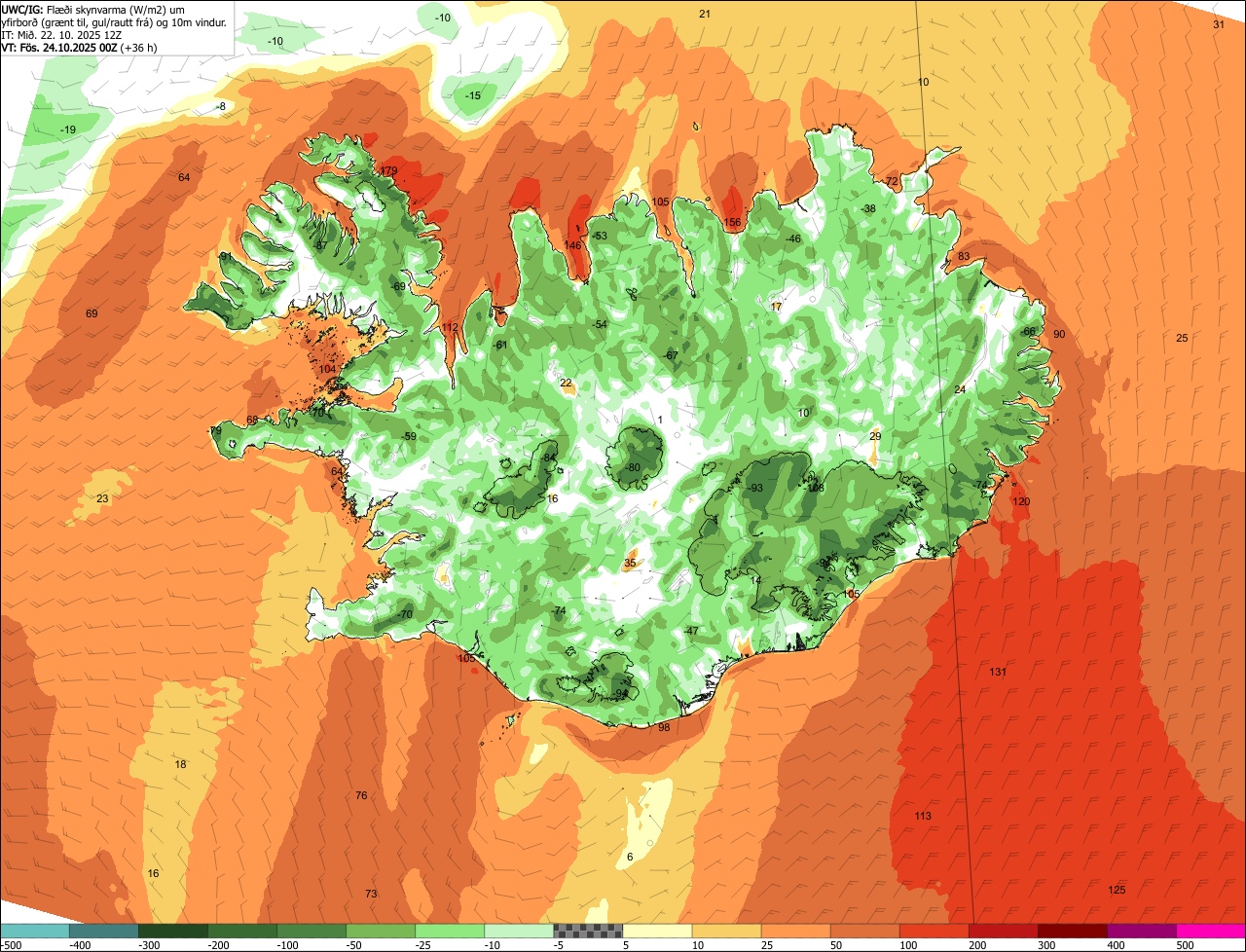The width and height of the screenshot is (1246, 952).
Task: Select the teal swatch between -400 and -300
Action: (104, 931)
